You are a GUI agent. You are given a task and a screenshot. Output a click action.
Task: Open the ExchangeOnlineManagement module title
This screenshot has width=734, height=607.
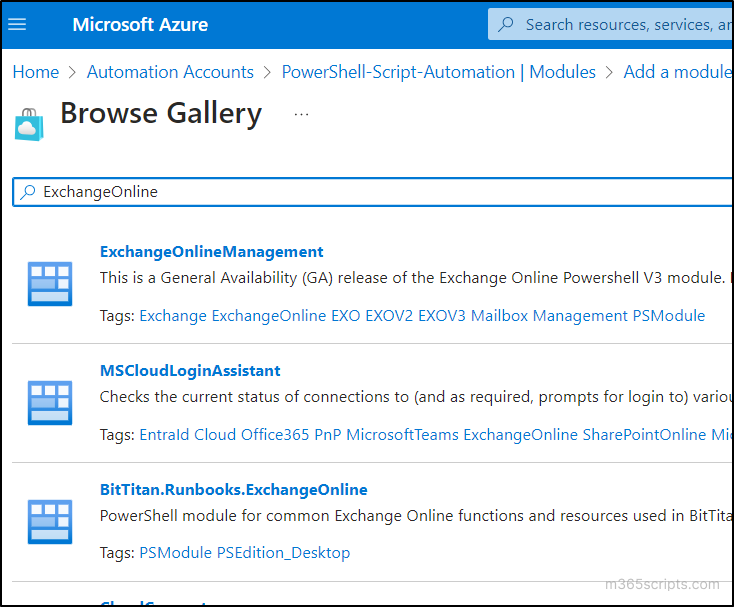pyautogui.click(x=211, y=252)
